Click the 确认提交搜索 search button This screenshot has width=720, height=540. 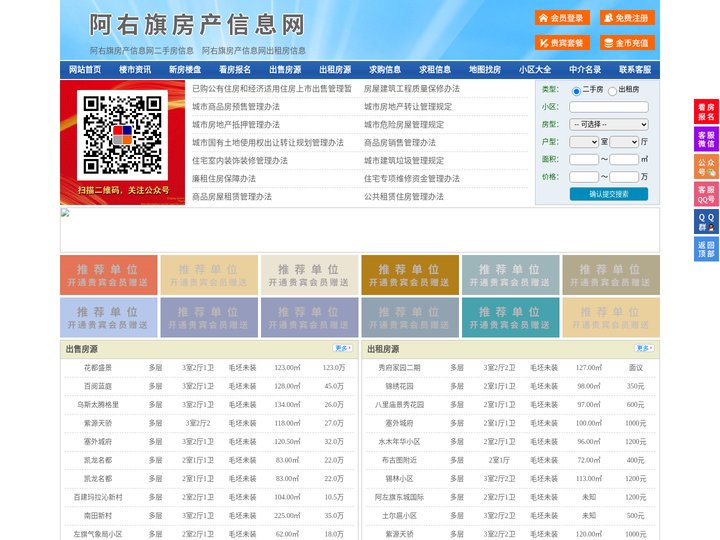click(x=609, y=194)
